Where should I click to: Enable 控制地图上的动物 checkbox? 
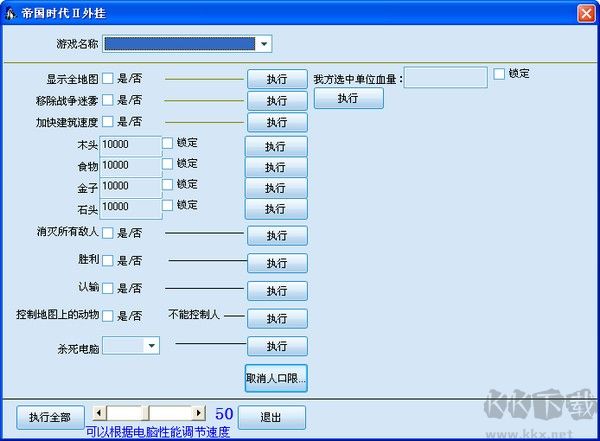108,316
